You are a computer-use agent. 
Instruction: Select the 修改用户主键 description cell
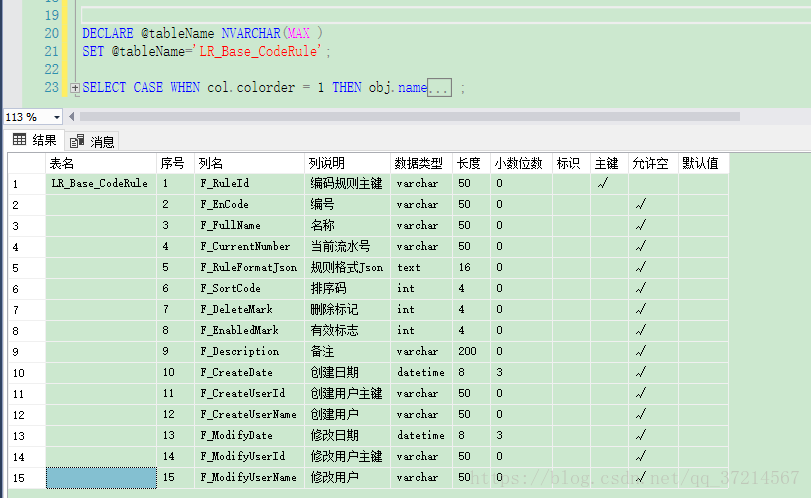pyautogui.click(x=348, y=457)
